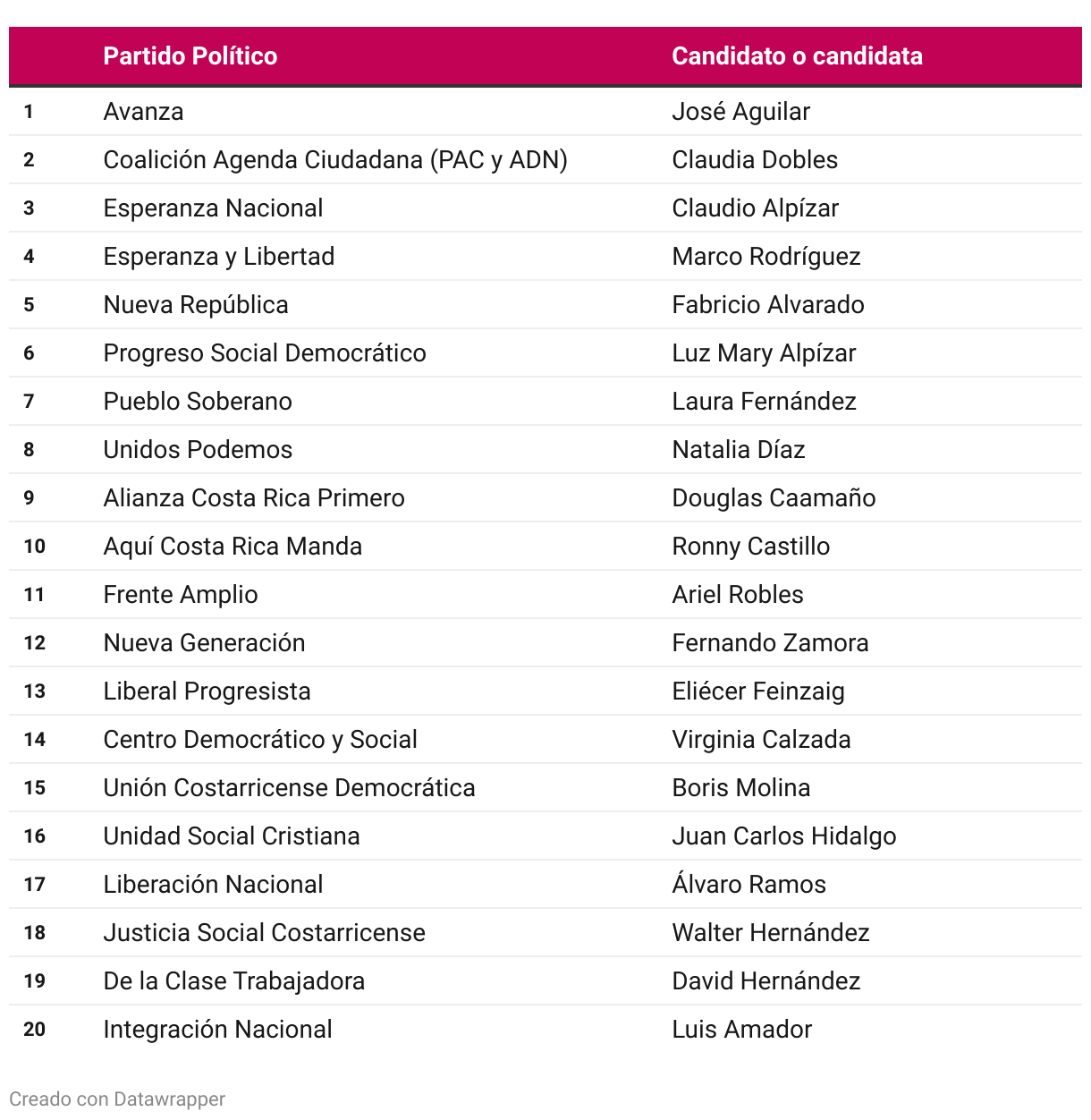
Task: Select Liberación Nacional party name
Action: (x=213, y=885)
